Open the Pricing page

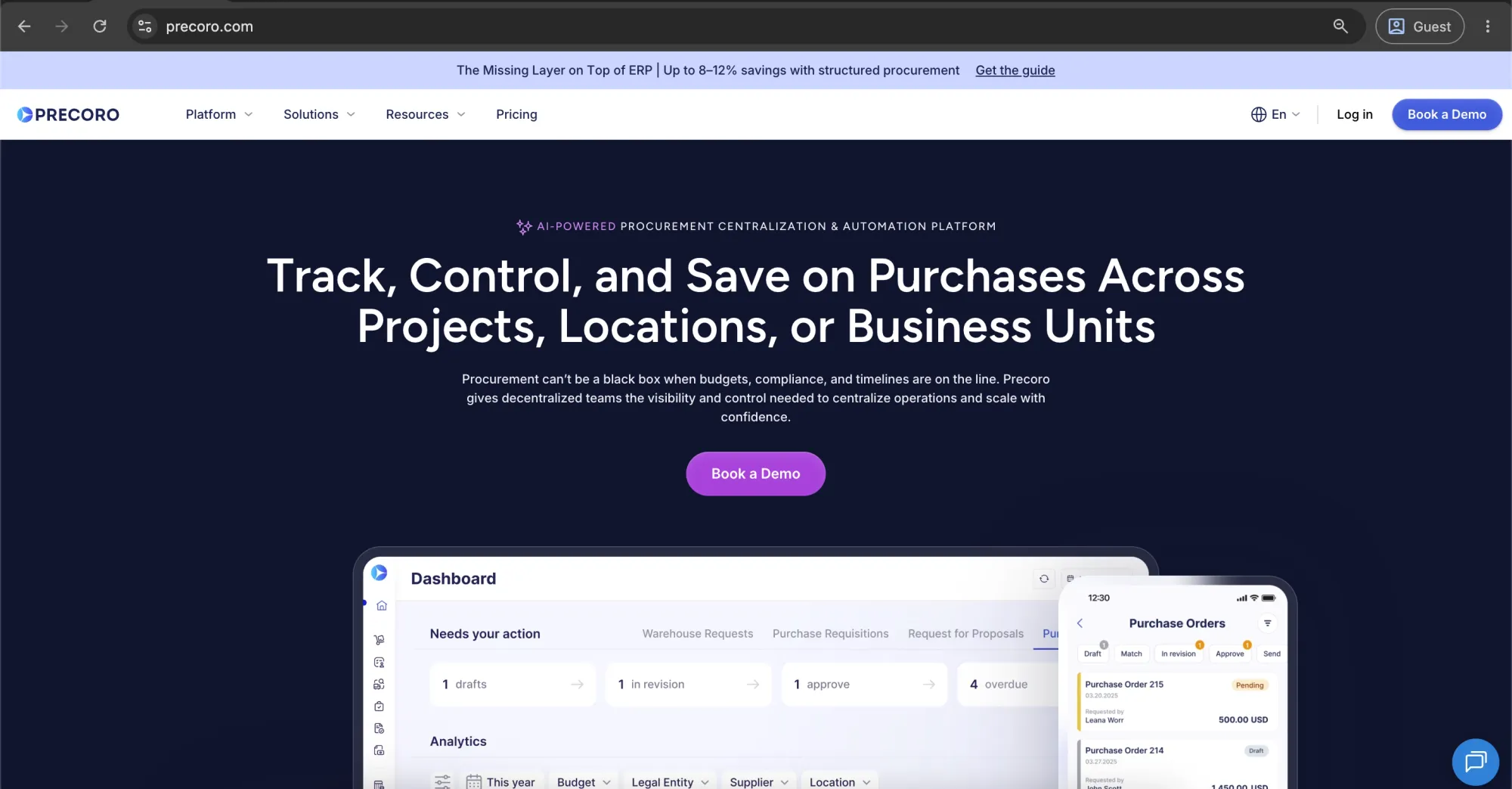coord(516,114)
